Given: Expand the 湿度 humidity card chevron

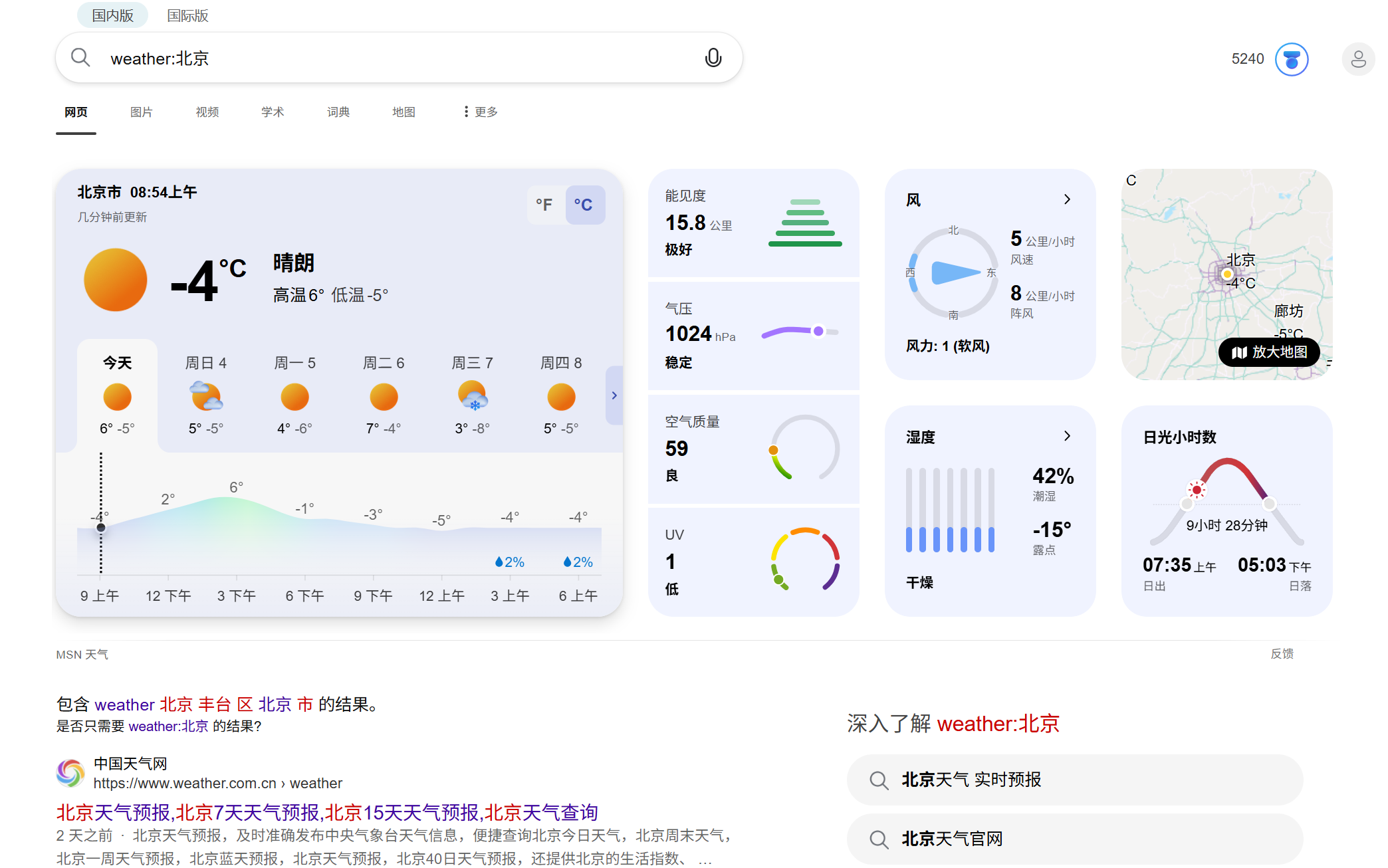Looking at the screenshot, I should pos(1067,436).
